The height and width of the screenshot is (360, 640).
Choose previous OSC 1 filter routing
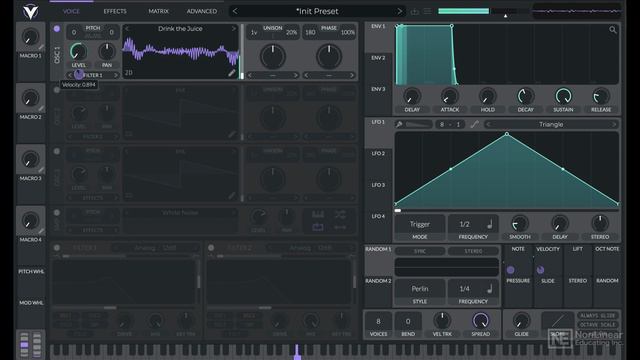[70, 75]
